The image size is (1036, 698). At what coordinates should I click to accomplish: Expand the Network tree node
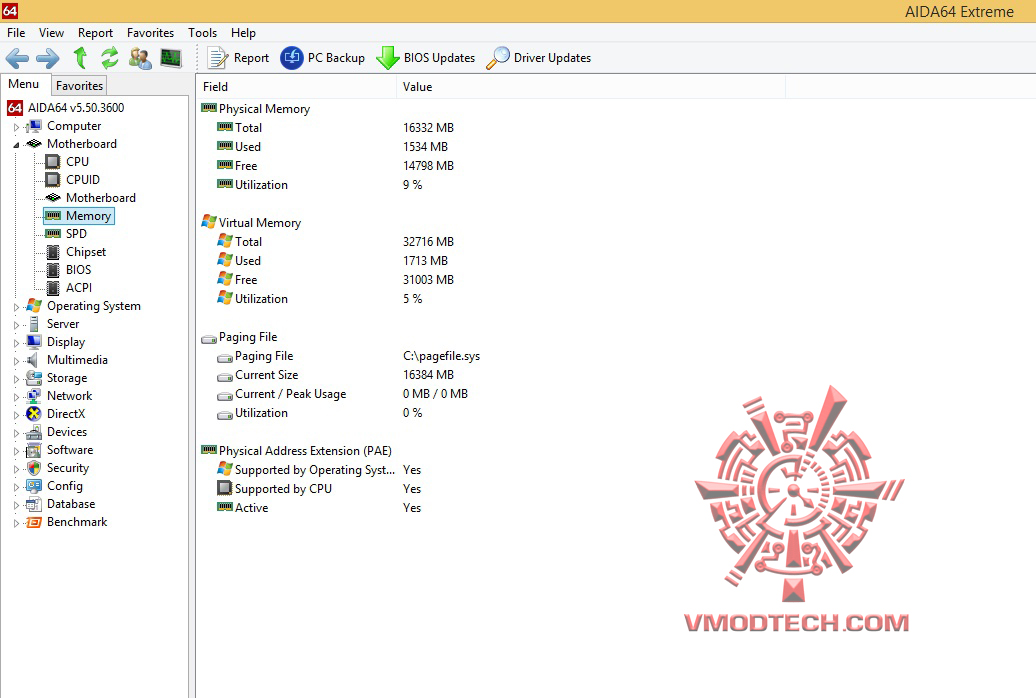tap(17, 397)
